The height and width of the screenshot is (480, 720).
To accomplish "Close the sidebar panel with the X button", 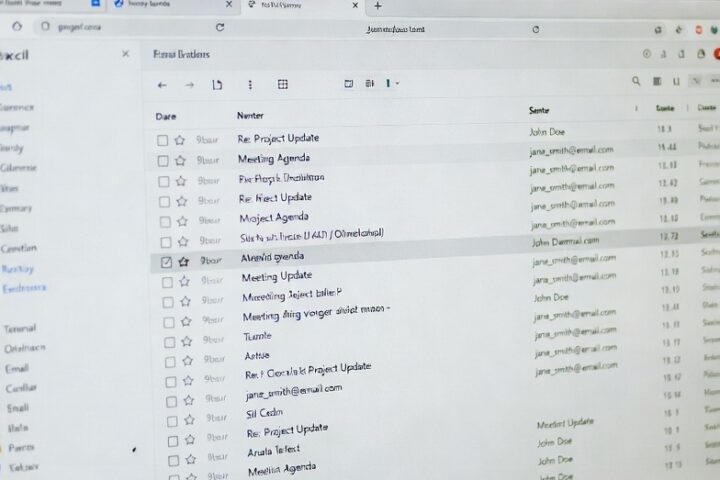I will click(125, 56).
